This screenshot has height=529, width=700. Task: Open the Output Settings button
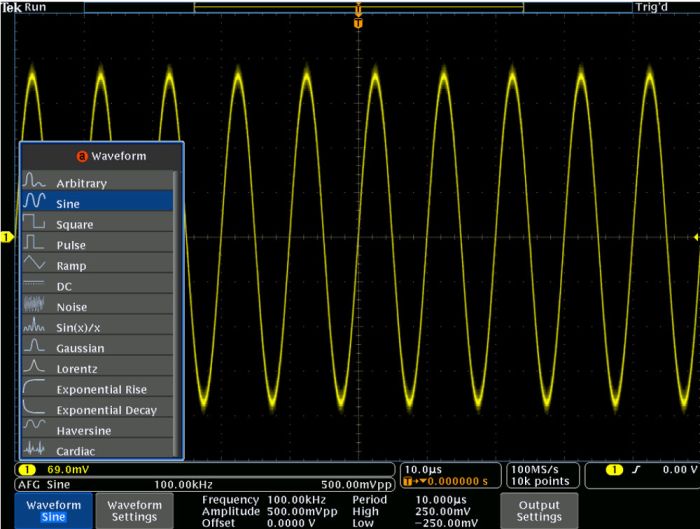click(539, 511)
